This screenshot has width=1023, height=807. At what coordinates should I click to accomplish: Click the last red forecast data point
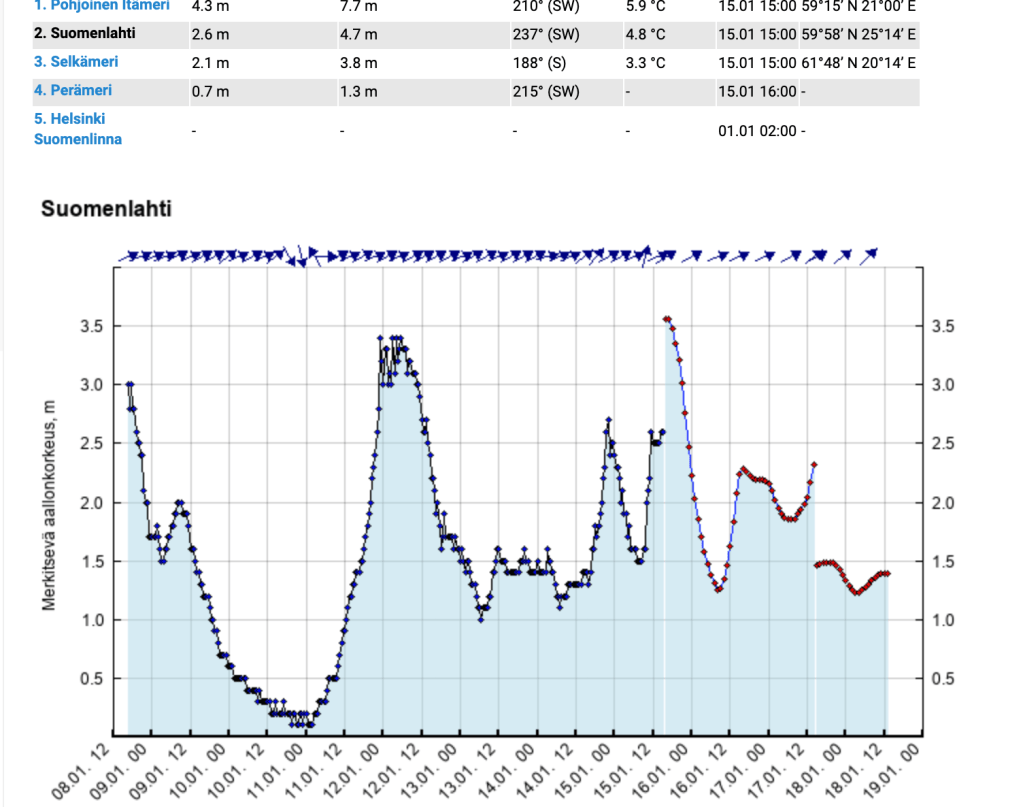[887, 574]
